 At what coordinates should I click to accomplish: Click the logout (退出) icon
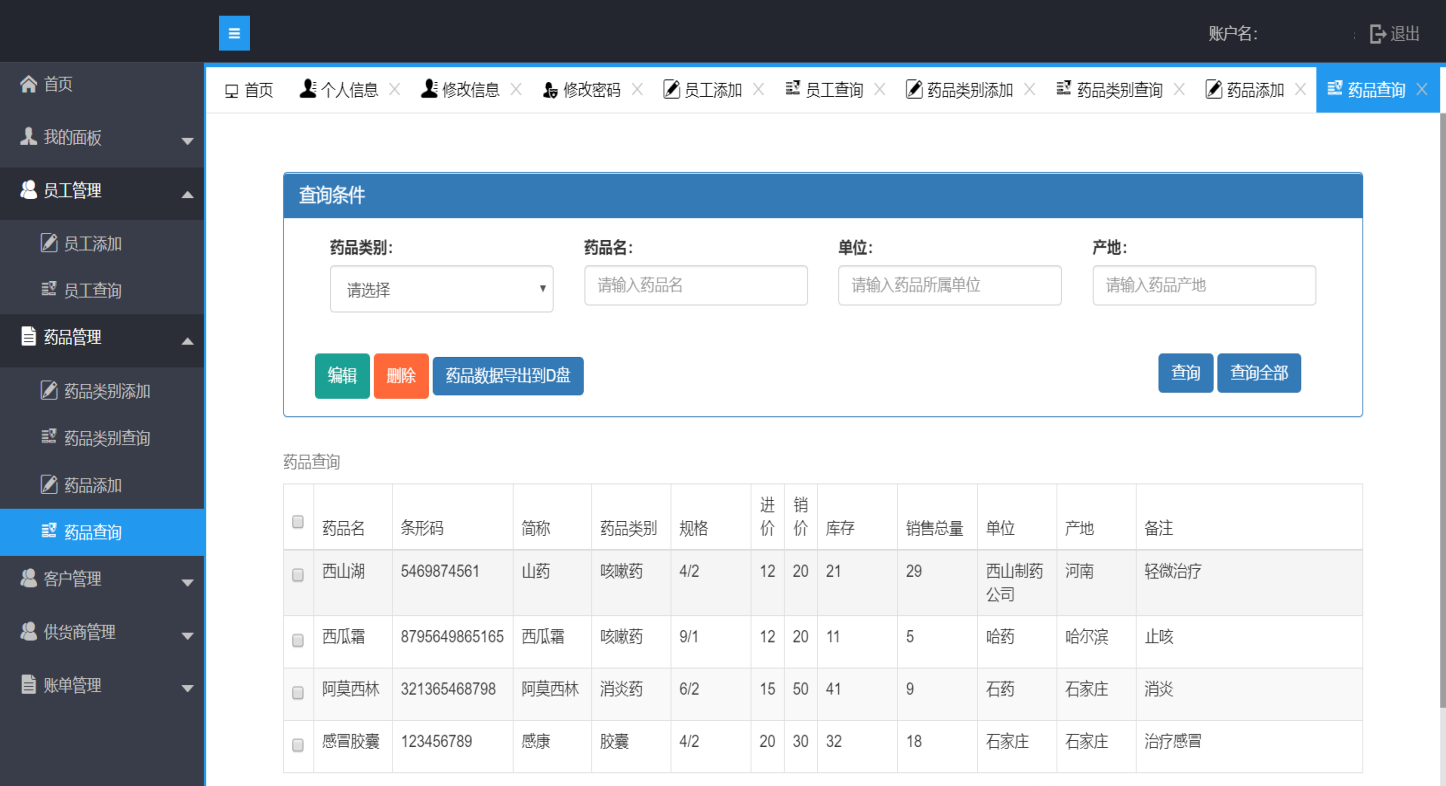(1378, 34)
